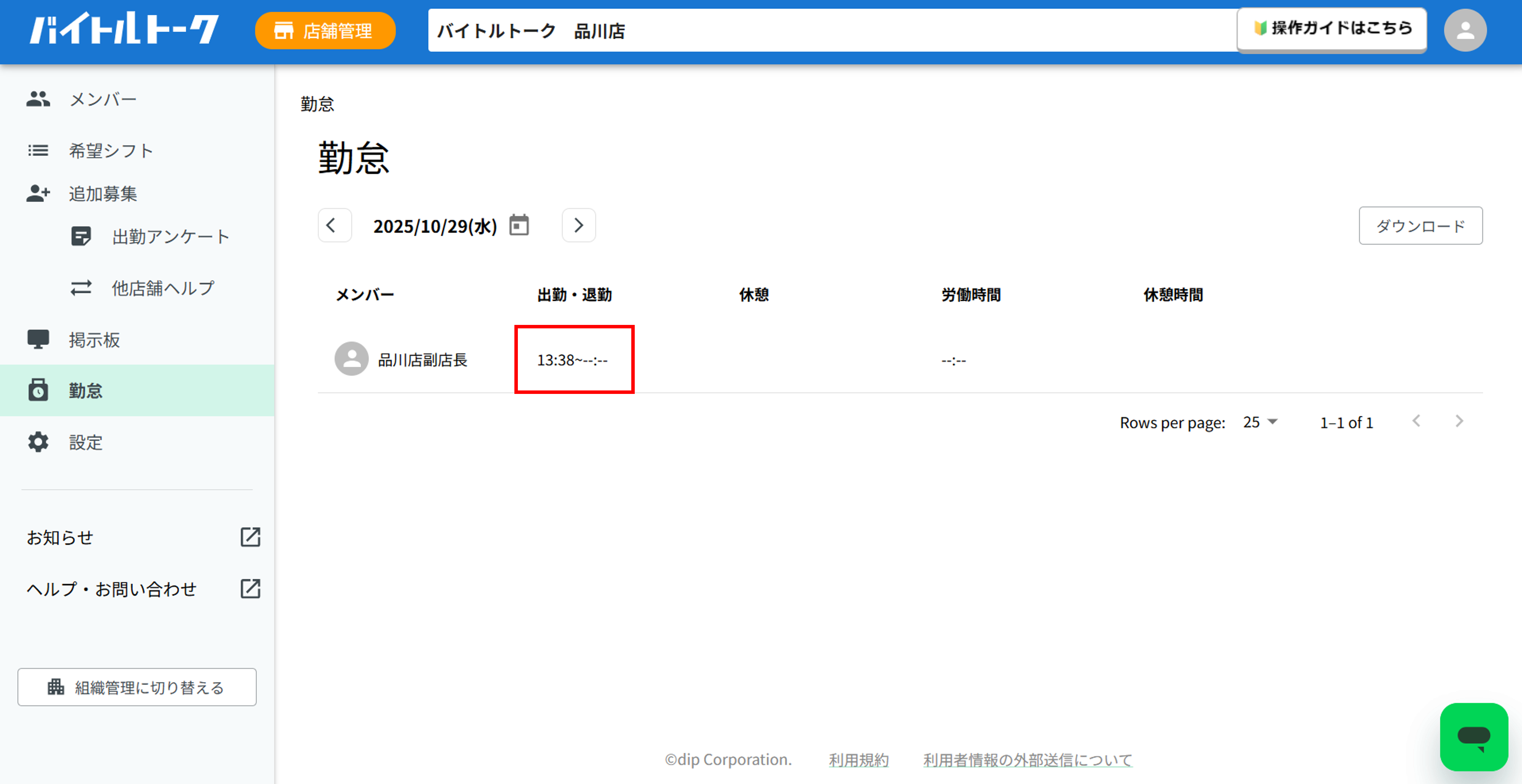Open 希望シフト in the sidebar
This screenshot has width=1522, height=784.
tap(137, 150)
